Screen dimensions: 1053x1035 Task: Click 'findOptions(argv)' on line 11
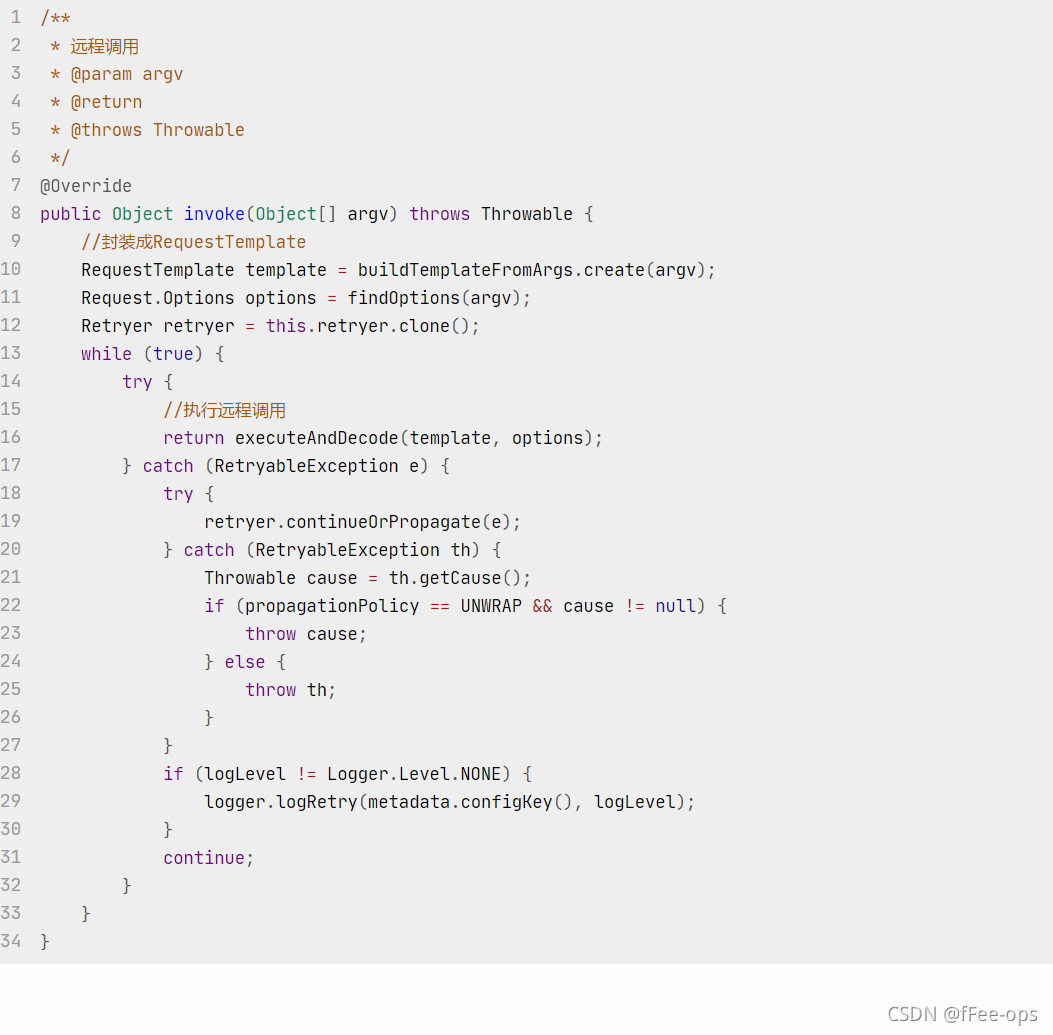pyautogui.click(x=434, y=298)
